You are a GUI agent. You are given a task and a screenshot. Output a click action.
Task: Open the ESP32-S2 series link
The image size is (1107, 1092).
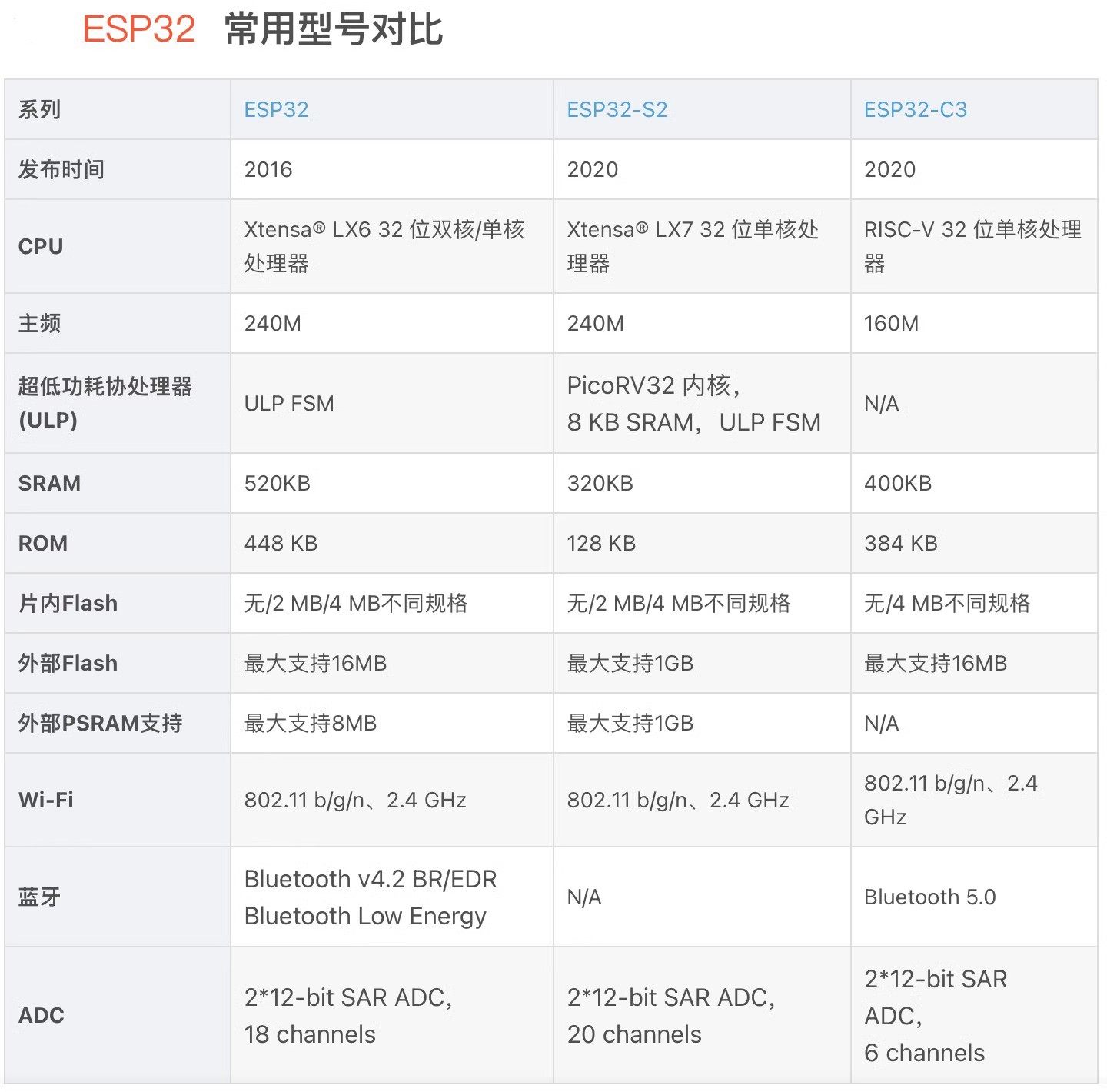point(616,109)
